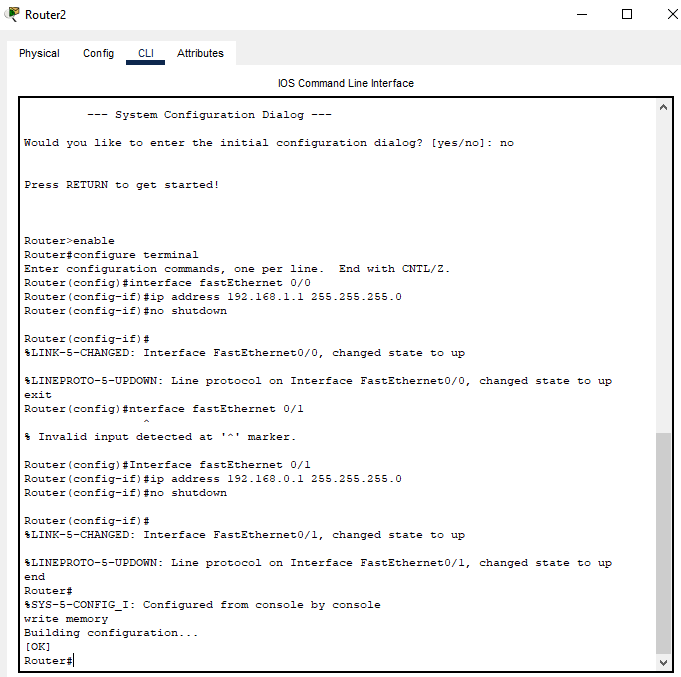Click 'Router>enable' line

coord(69,241)
